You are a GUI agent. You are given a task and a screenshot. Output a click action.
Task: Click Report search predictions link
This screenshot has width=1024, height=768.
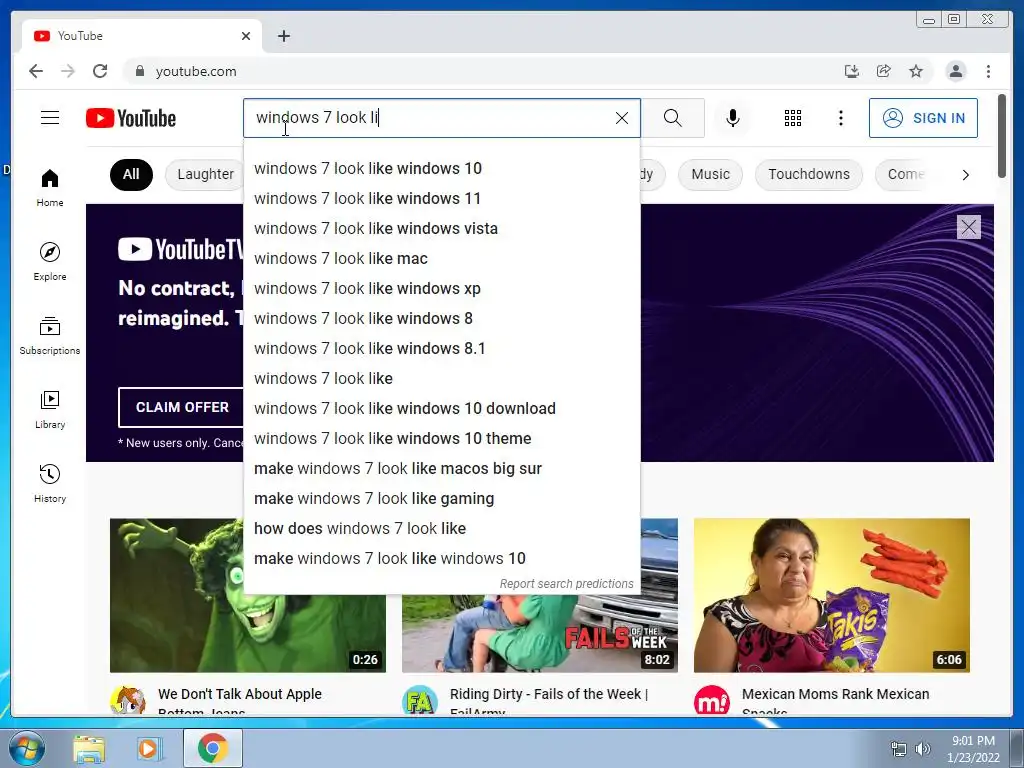[x=566, y=584]
